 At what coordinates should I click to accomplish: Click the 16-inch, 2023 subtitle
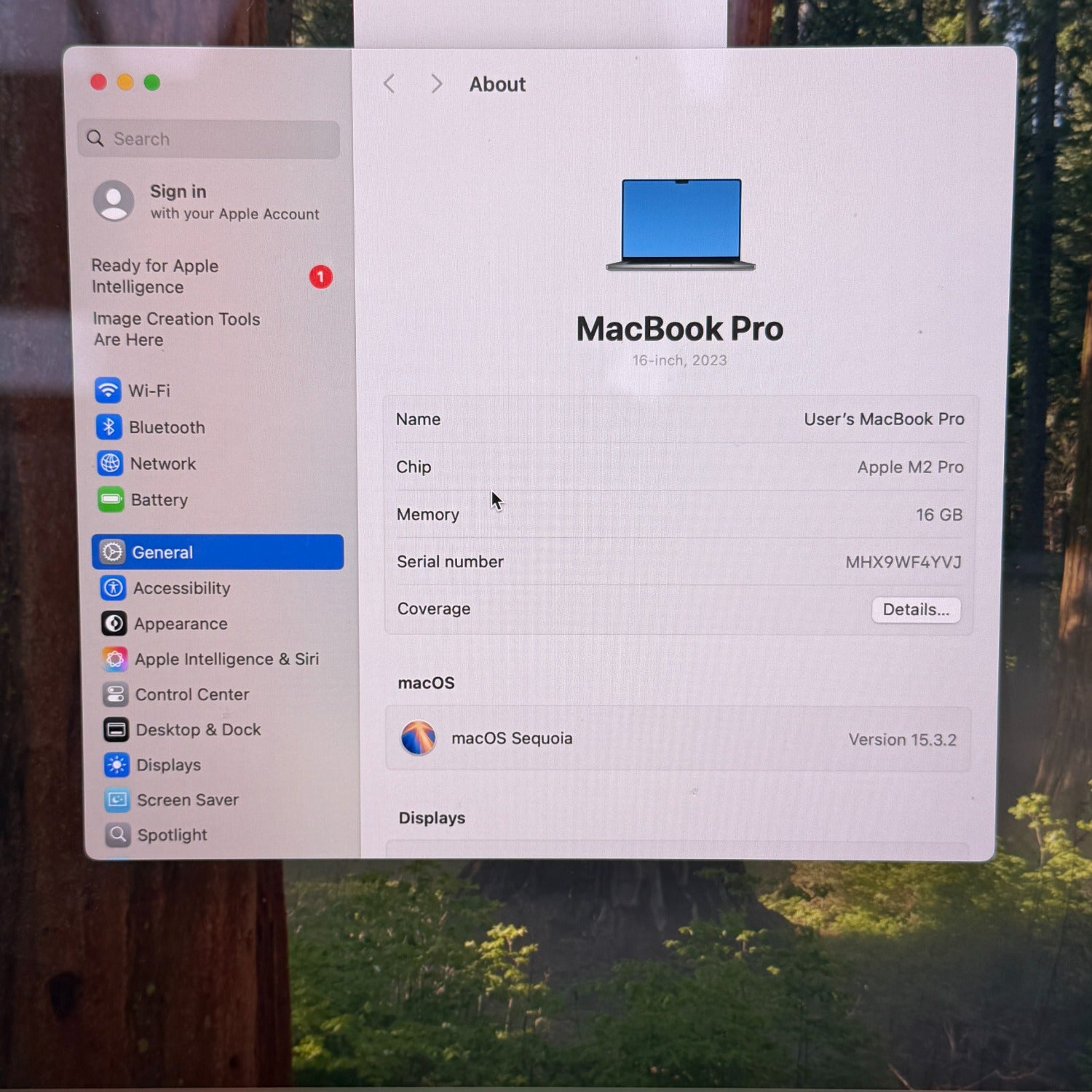(x=679, y=360)
